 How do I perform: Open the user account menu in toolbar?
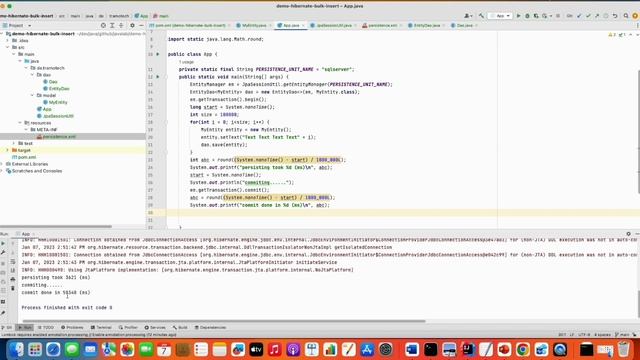coord(468,16)
